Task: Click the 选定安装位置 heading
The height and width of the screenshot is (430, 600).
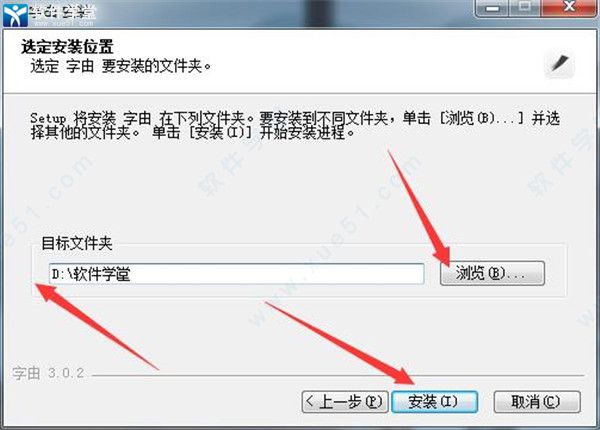Action: tap(67, 47)
